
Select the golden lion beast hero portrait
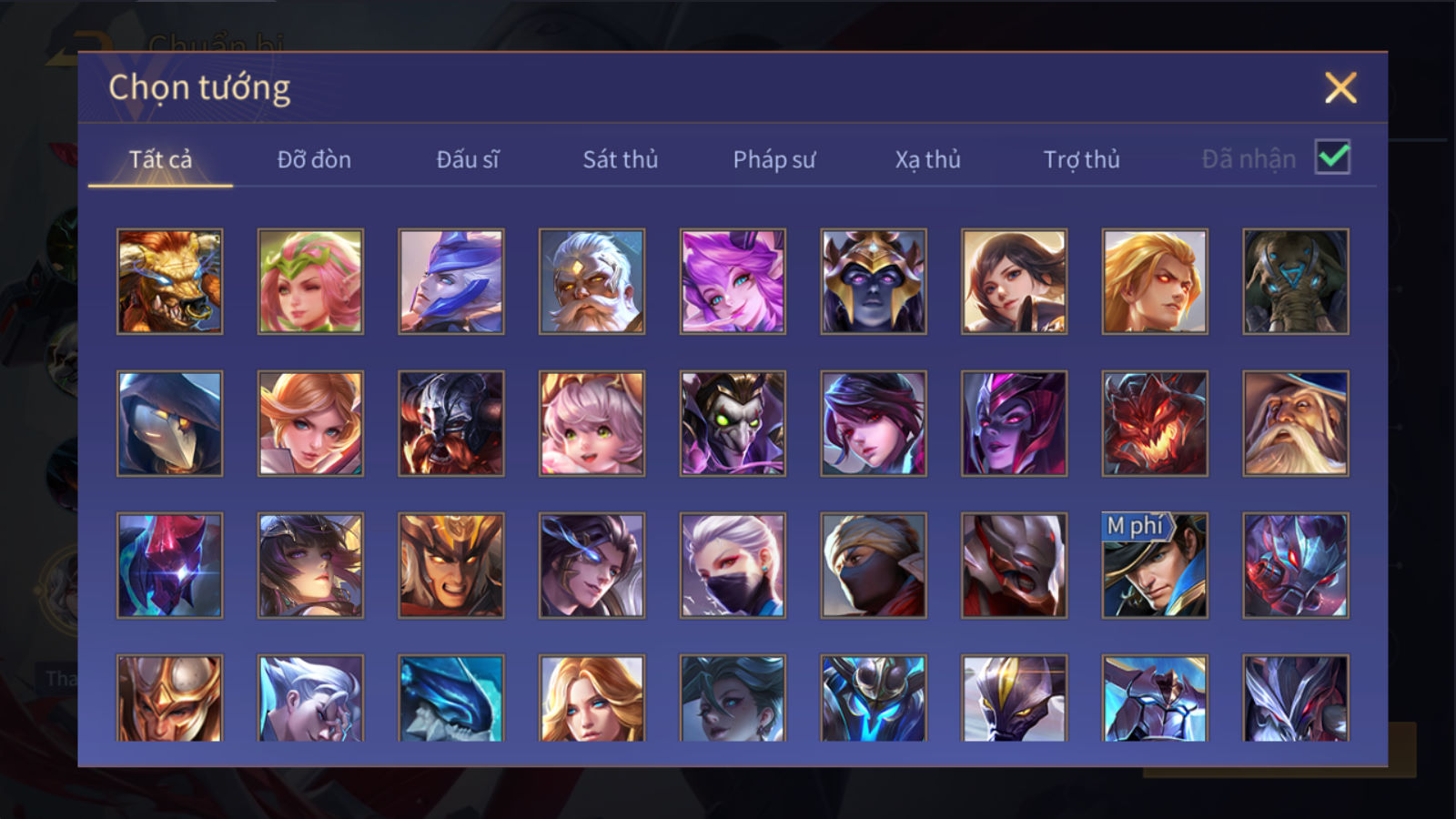(x=169, y=281)
